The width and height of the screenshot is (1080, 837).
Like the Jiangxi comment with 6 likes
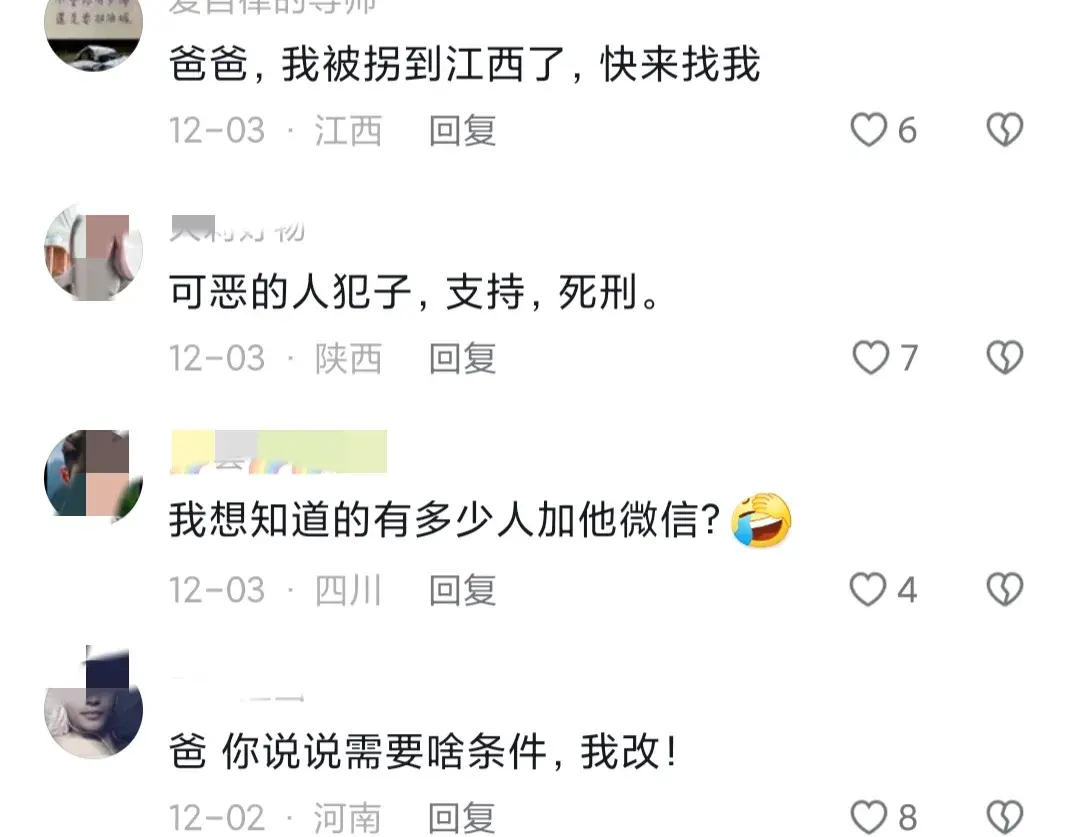coord(869,130)
